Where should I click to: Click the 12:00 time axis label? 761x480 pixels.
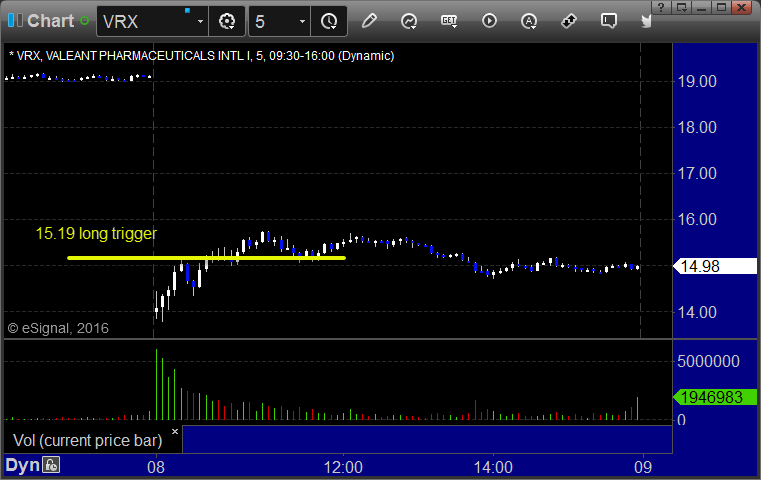[343, 467]
